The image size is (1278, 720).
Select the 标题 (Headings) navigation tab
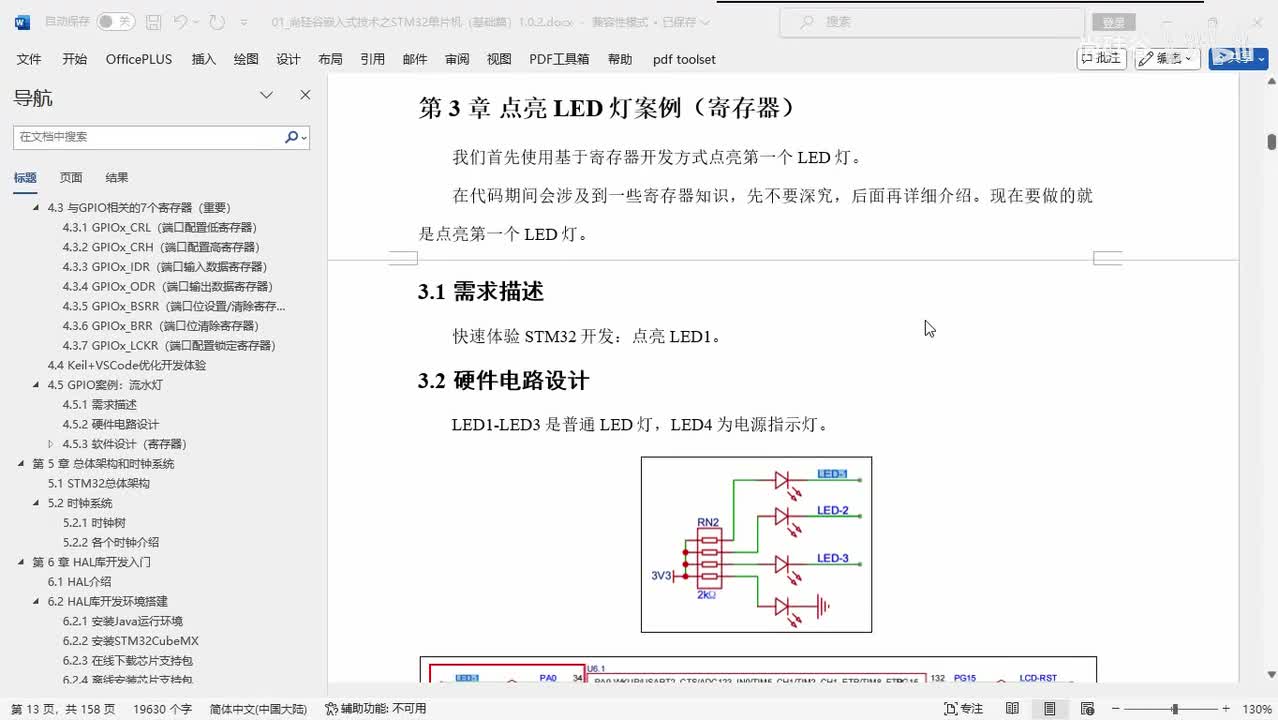click(25, 177)
